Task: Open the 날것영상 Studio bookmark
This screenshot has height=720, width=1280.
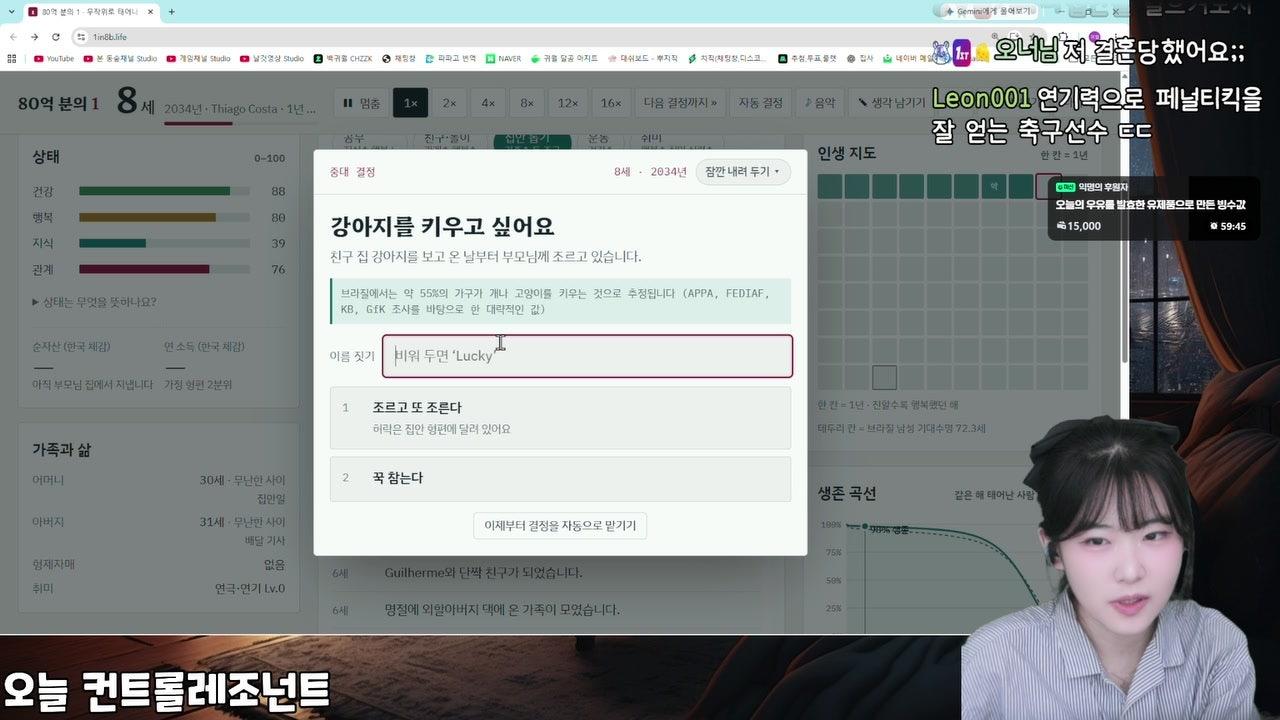Action: pos(272,59)
